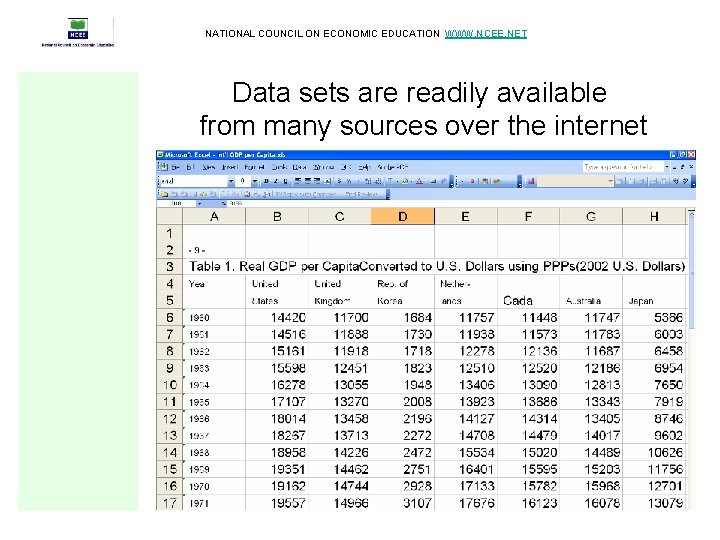Select cell with value 16401
The height and width of the screenshot is (540, 720).
[466, 469]
